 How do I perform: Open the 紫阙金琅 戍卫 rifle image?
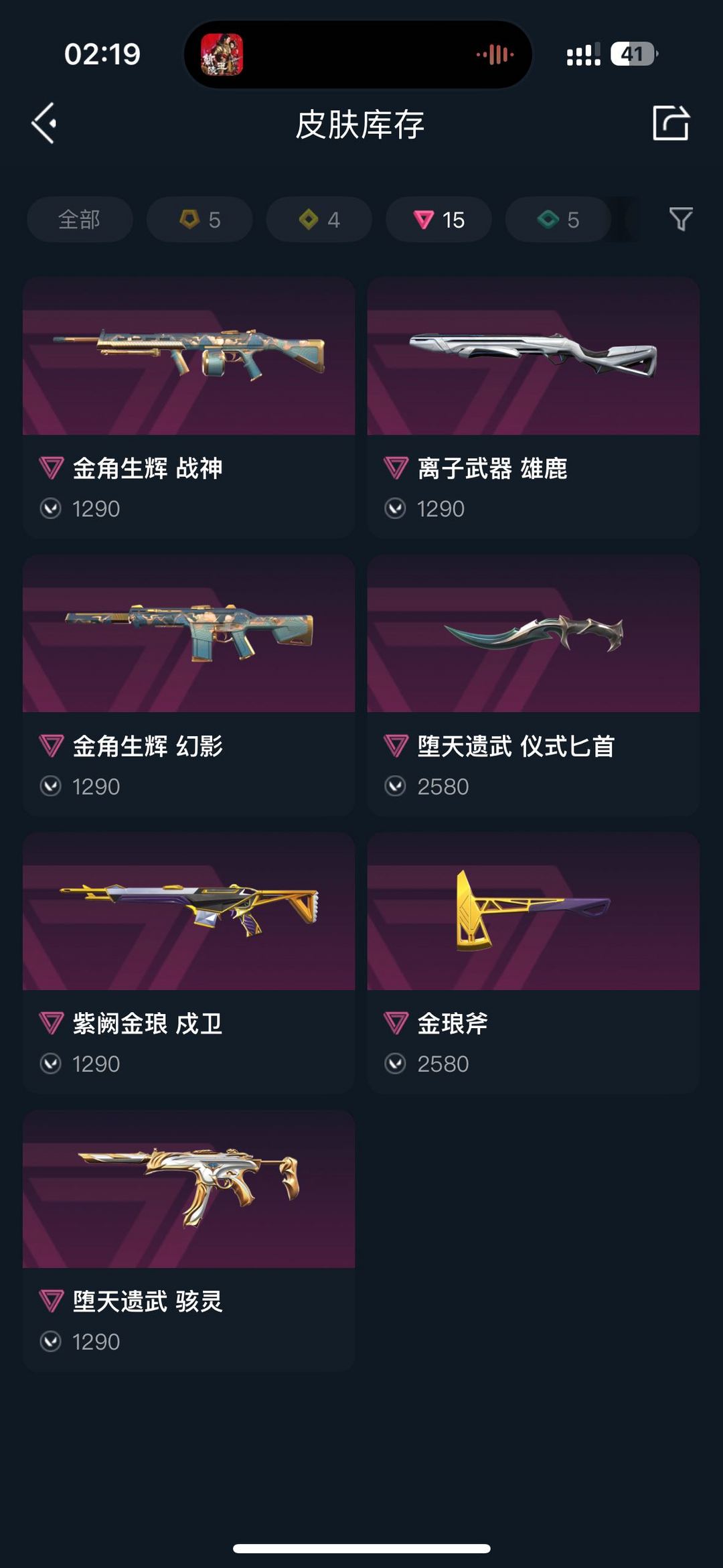(189, 911)
